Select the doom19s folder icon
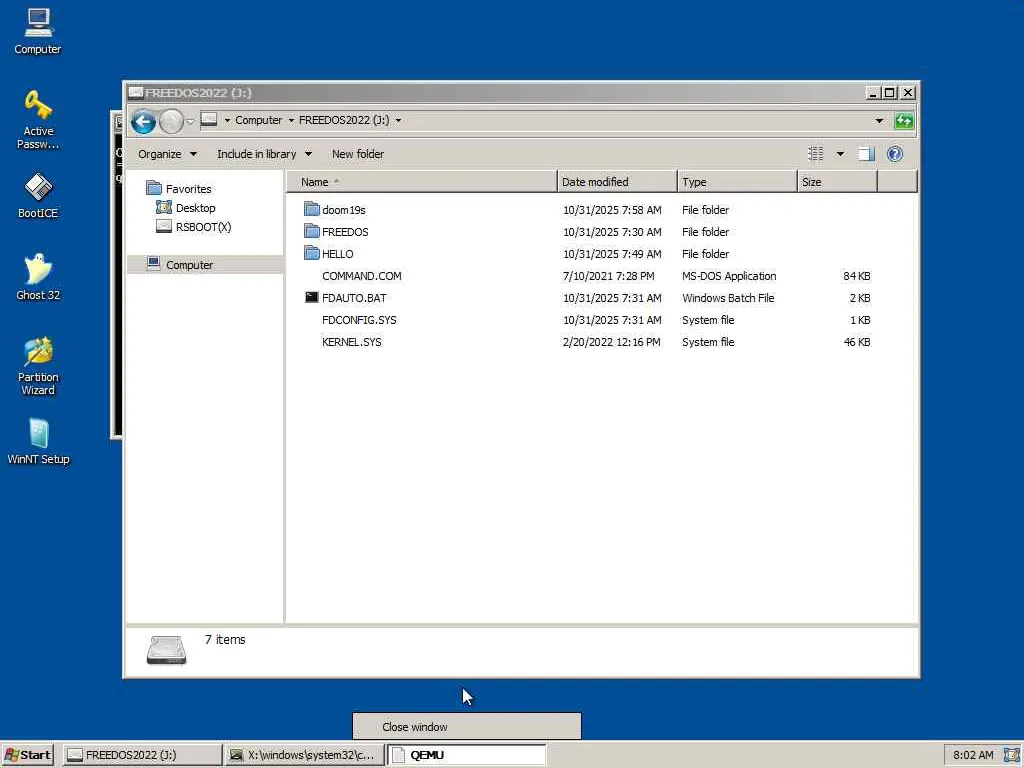Screen dimensions: 1024x768 [312, 209]
